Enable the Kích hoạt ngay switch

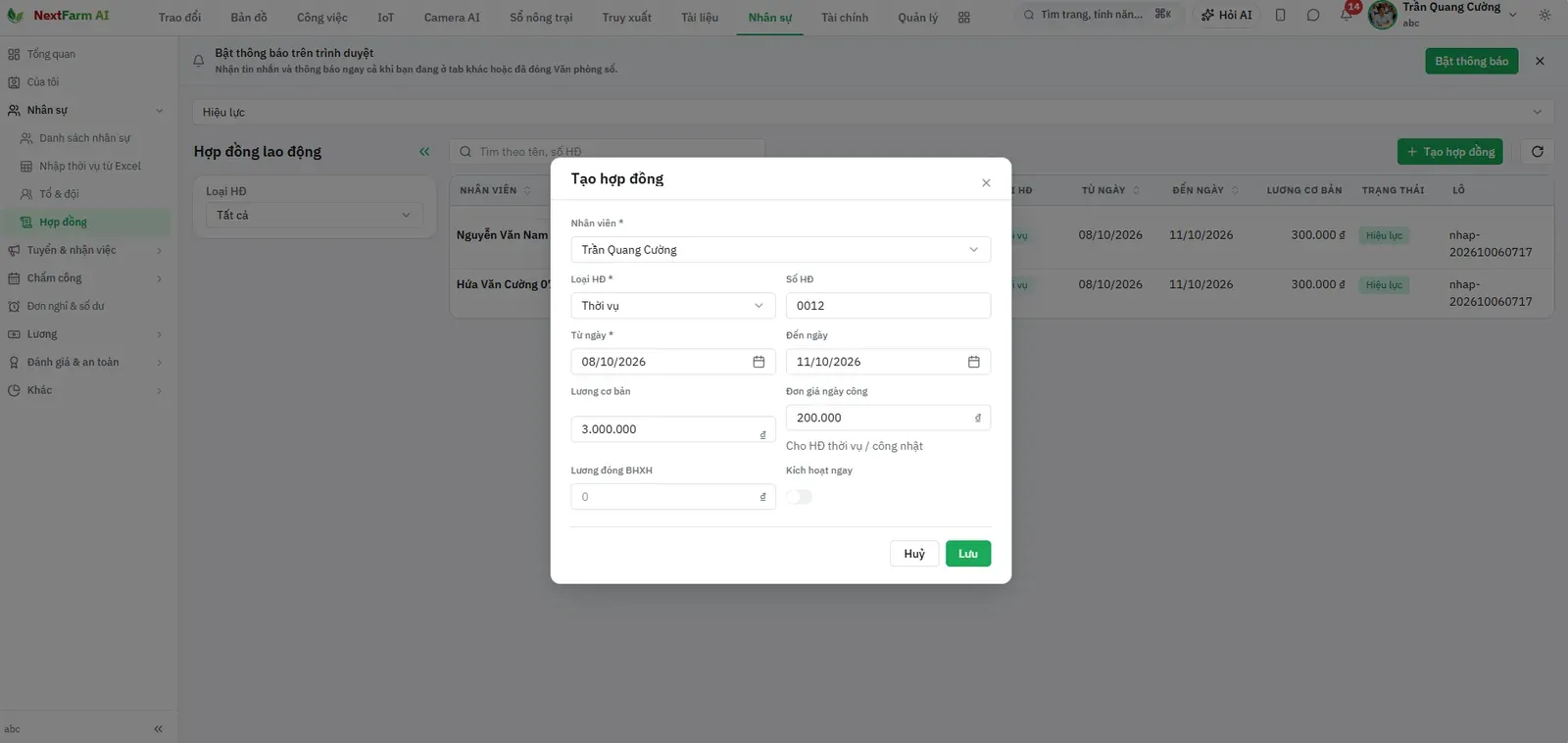pyautogui.click(x=799, y=497)
